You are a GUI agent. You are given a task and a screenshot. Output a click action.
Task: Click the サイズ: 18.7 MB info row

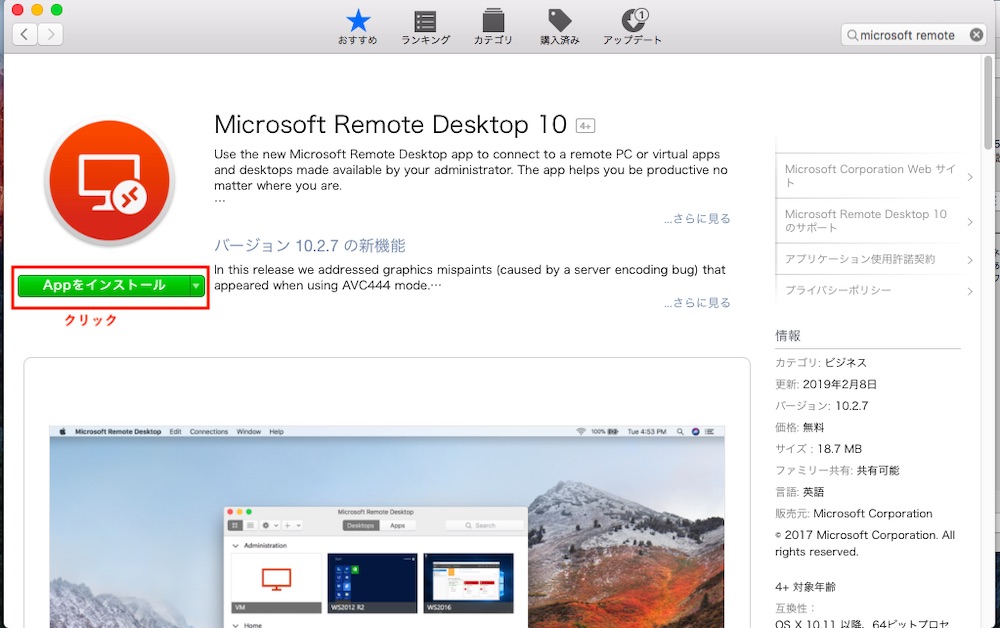tap(818, 449)
